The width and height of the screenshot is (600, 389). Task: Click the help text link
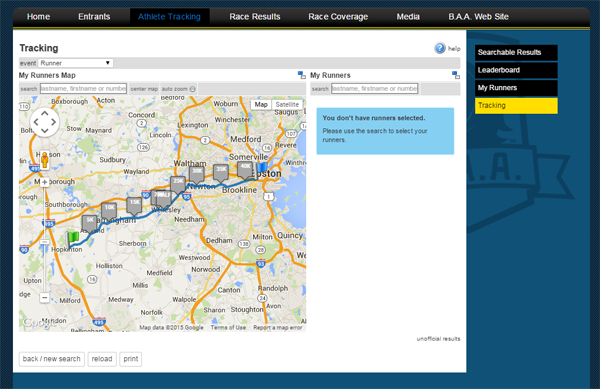454,49
